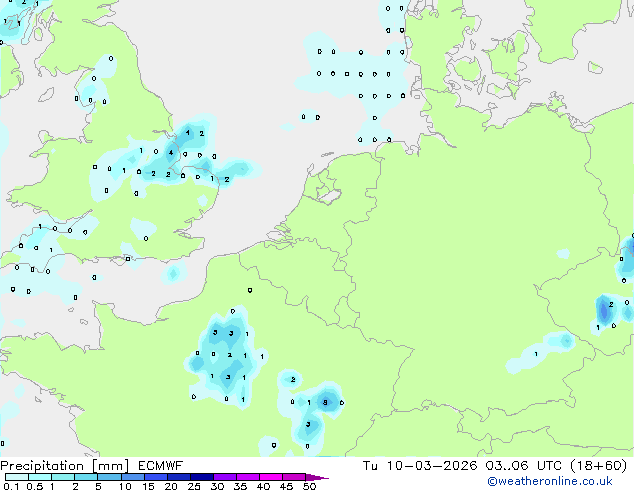This screenshot has width=634, height=490.
Task: Click the '20' legend scale label
Action: (171, 486)
